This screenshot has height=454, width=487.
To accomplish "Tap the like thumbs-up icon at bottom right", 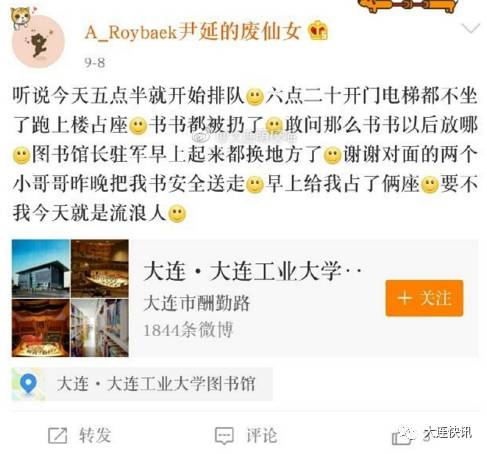I will [x=402, y=436].
